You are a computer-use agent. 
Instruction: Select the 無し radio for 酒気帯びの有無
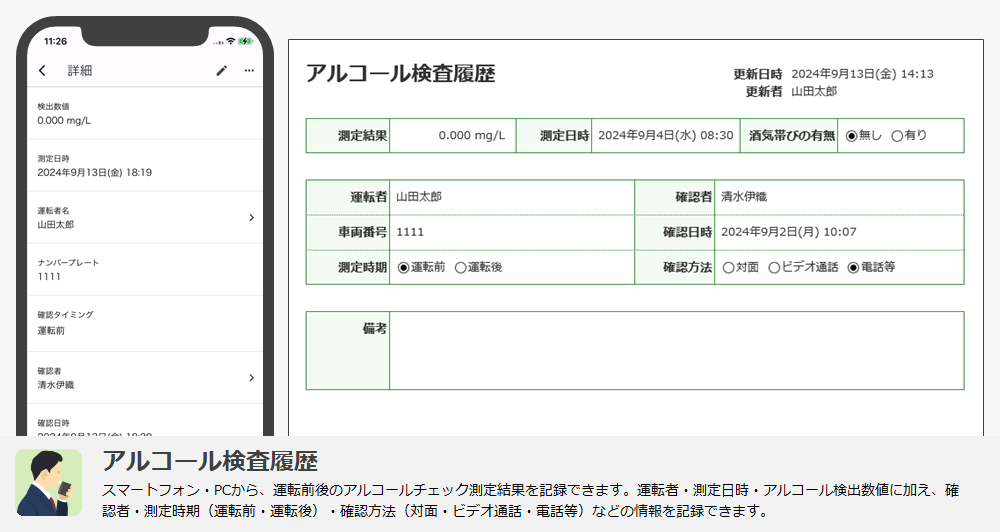852,136
